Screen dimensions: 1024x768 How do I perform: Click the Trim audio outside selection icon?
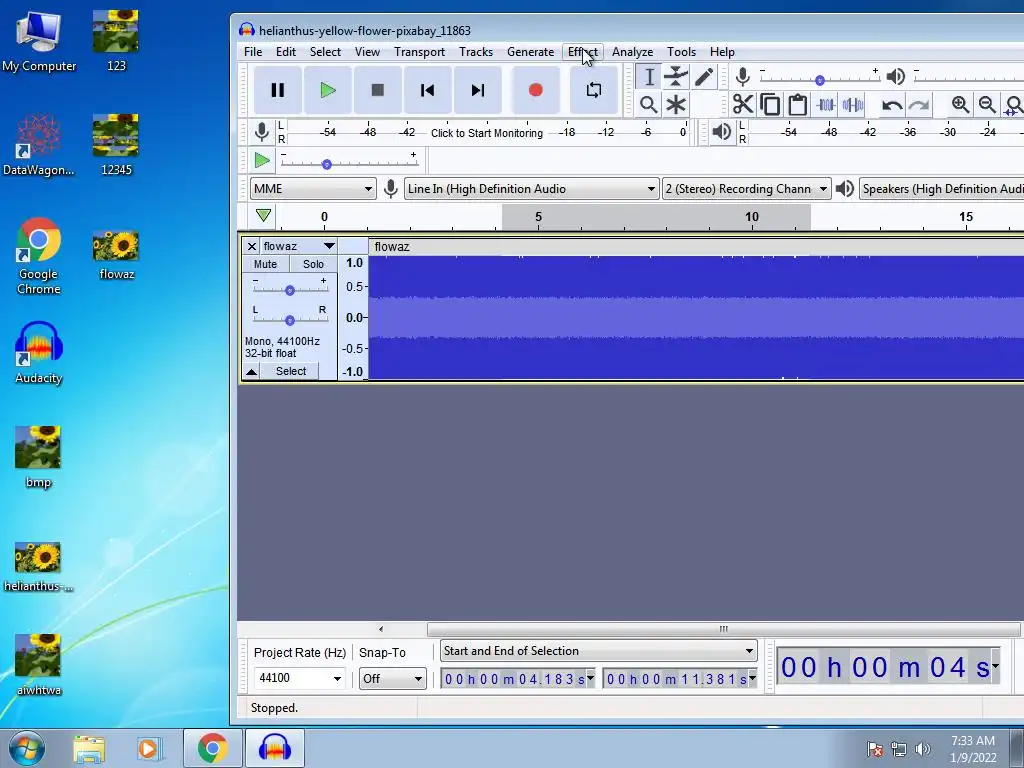click(x=825, y=104)
